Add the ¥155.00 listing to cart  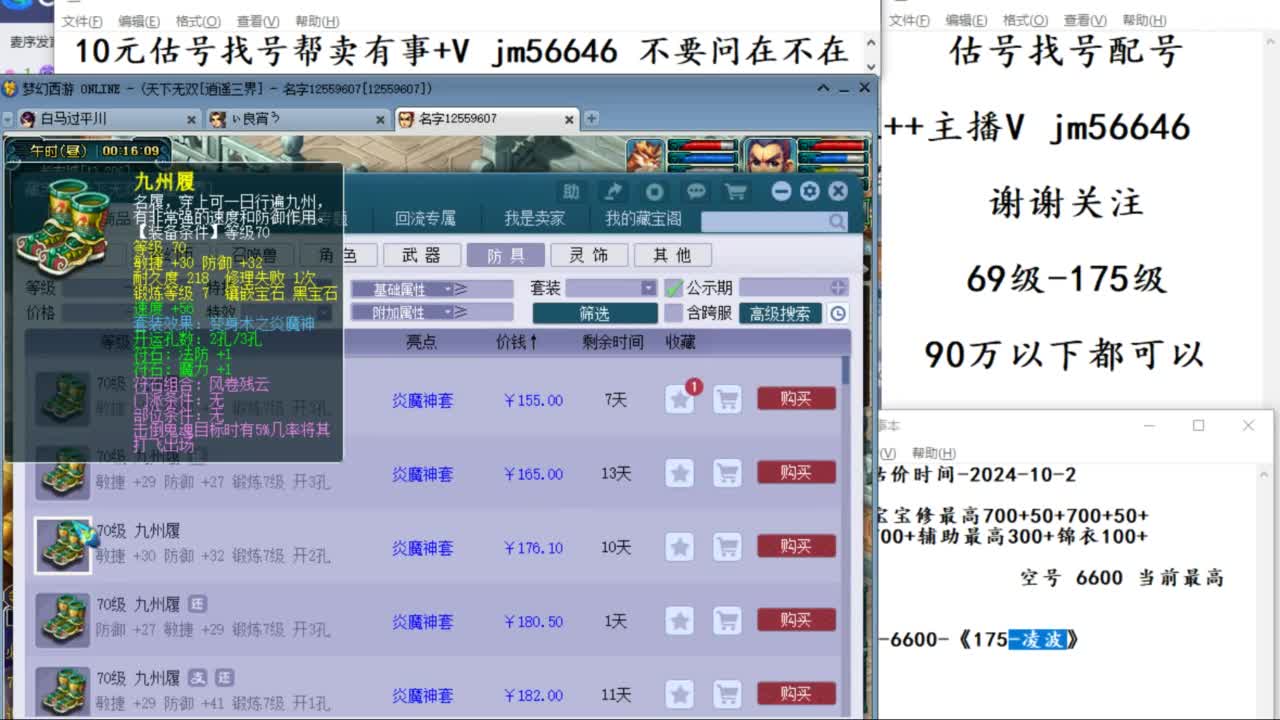(x=728, y=399)
